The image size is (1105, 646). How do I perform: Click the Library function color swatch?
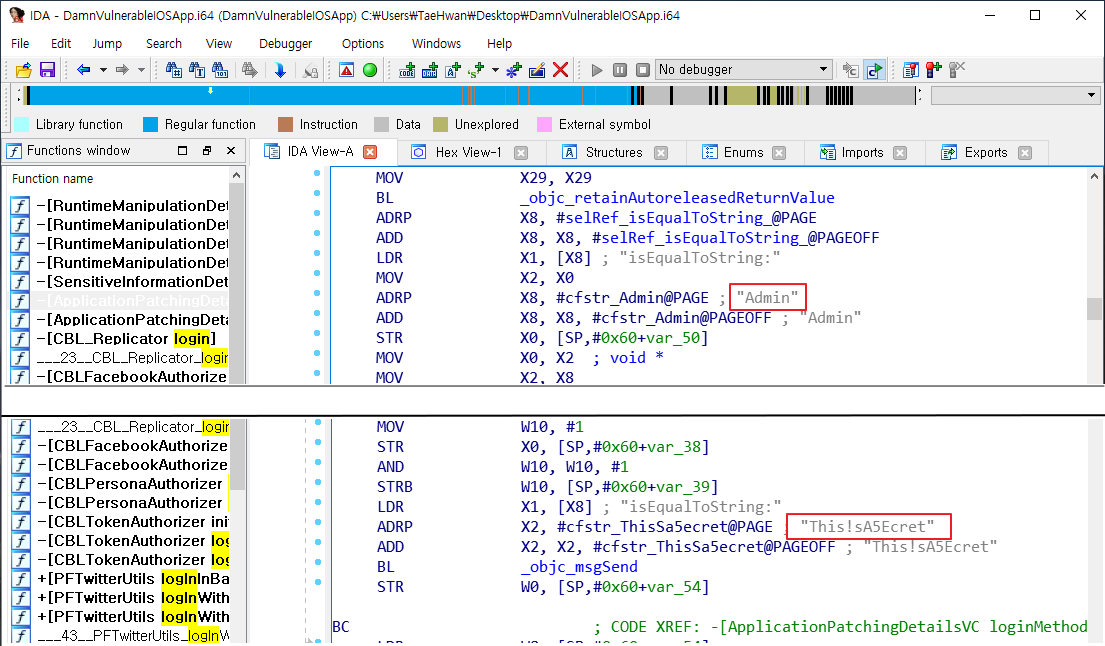[22, 125]
